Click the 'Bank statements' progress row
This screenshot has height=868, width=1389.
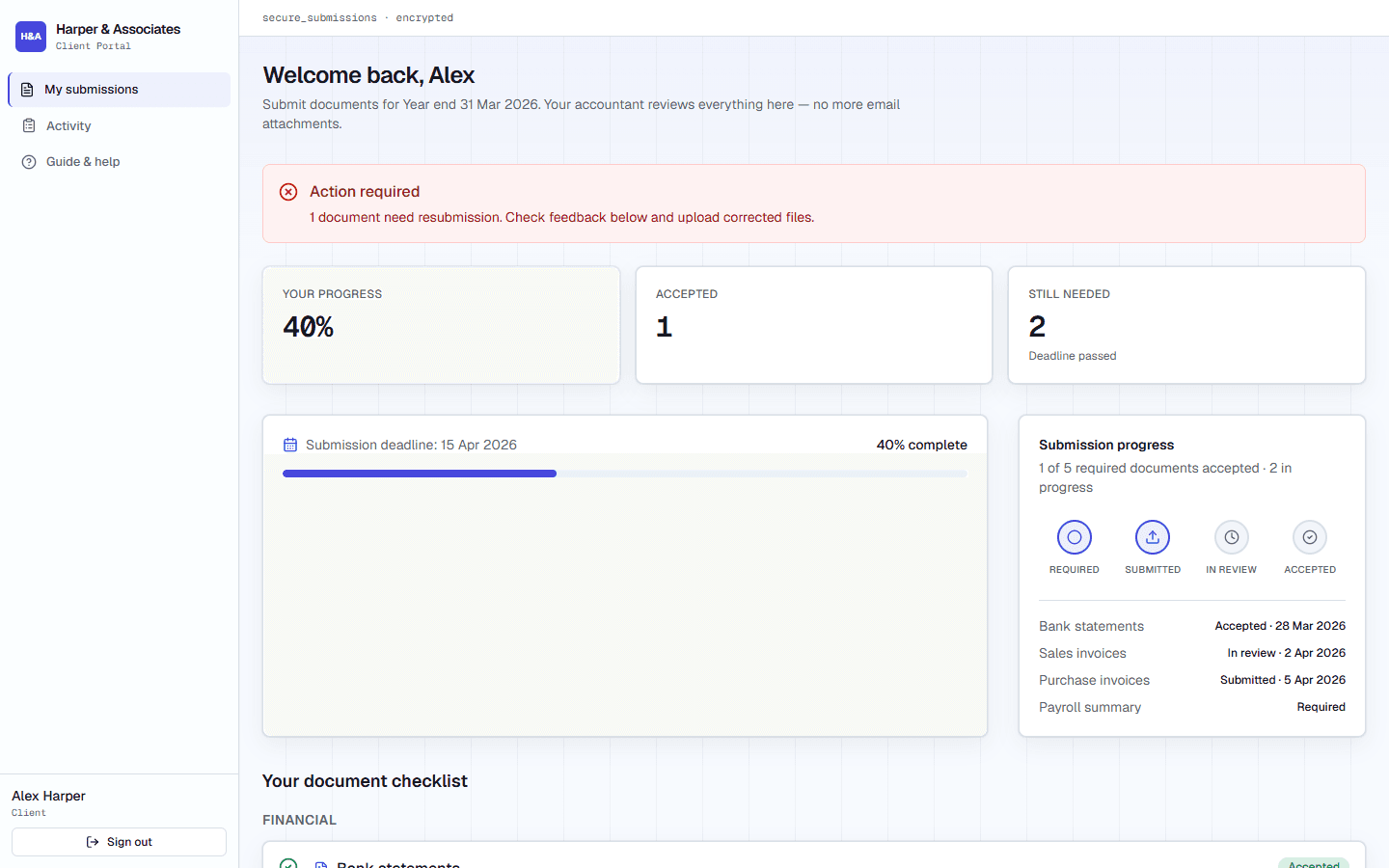pyautogui.click(x=1192, y=626)
